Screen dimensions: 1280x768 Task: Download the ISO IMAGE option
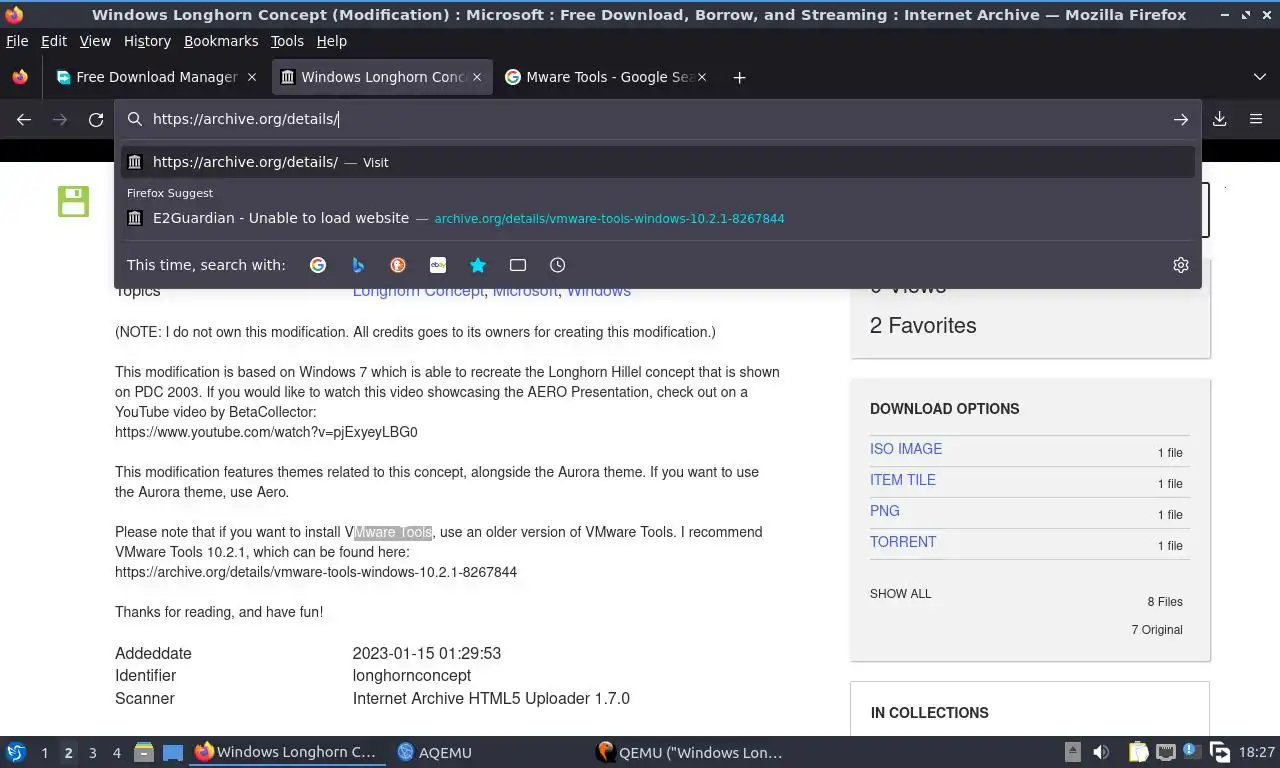906,449
